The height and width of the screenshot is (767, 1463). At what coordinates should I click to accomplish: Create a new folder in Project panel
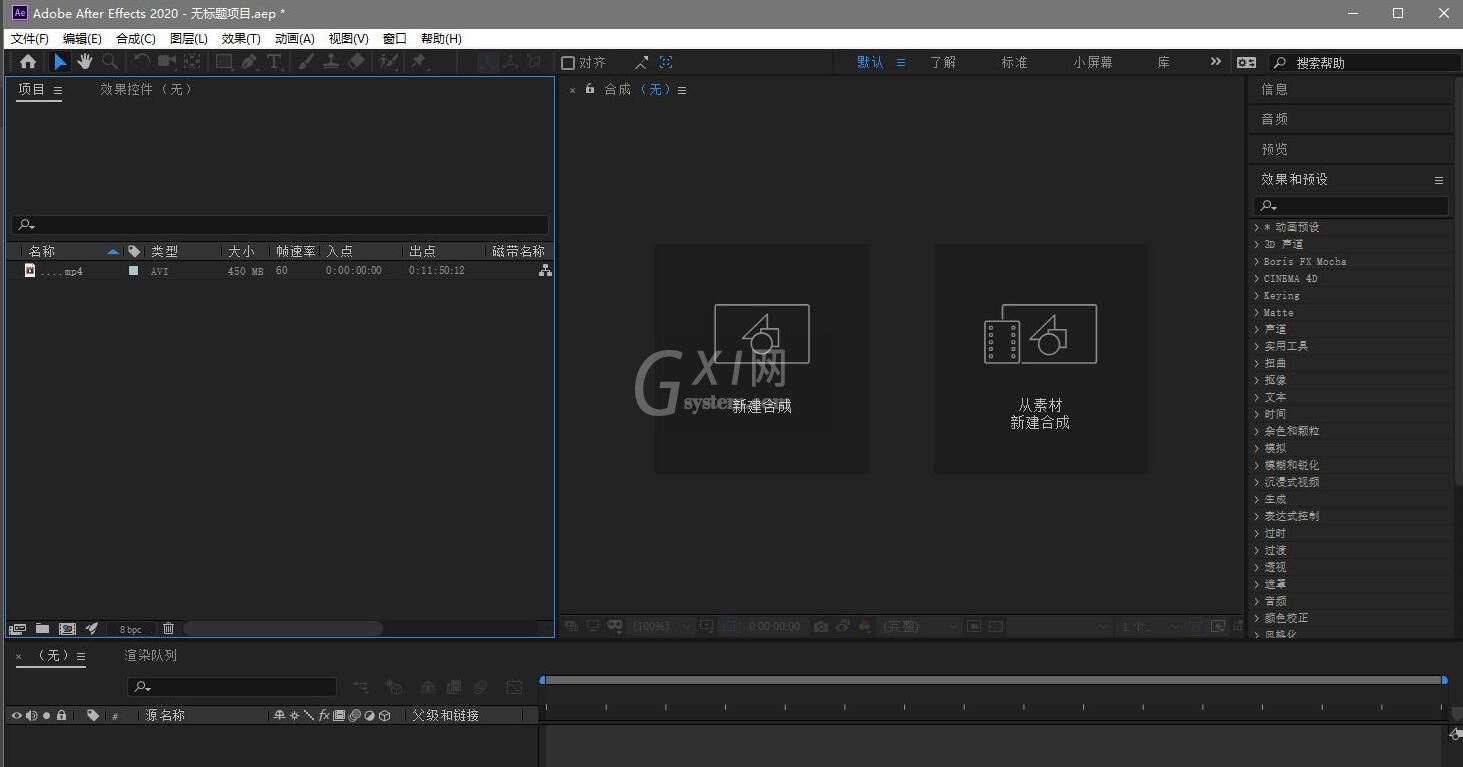click(x=42, y=629)
